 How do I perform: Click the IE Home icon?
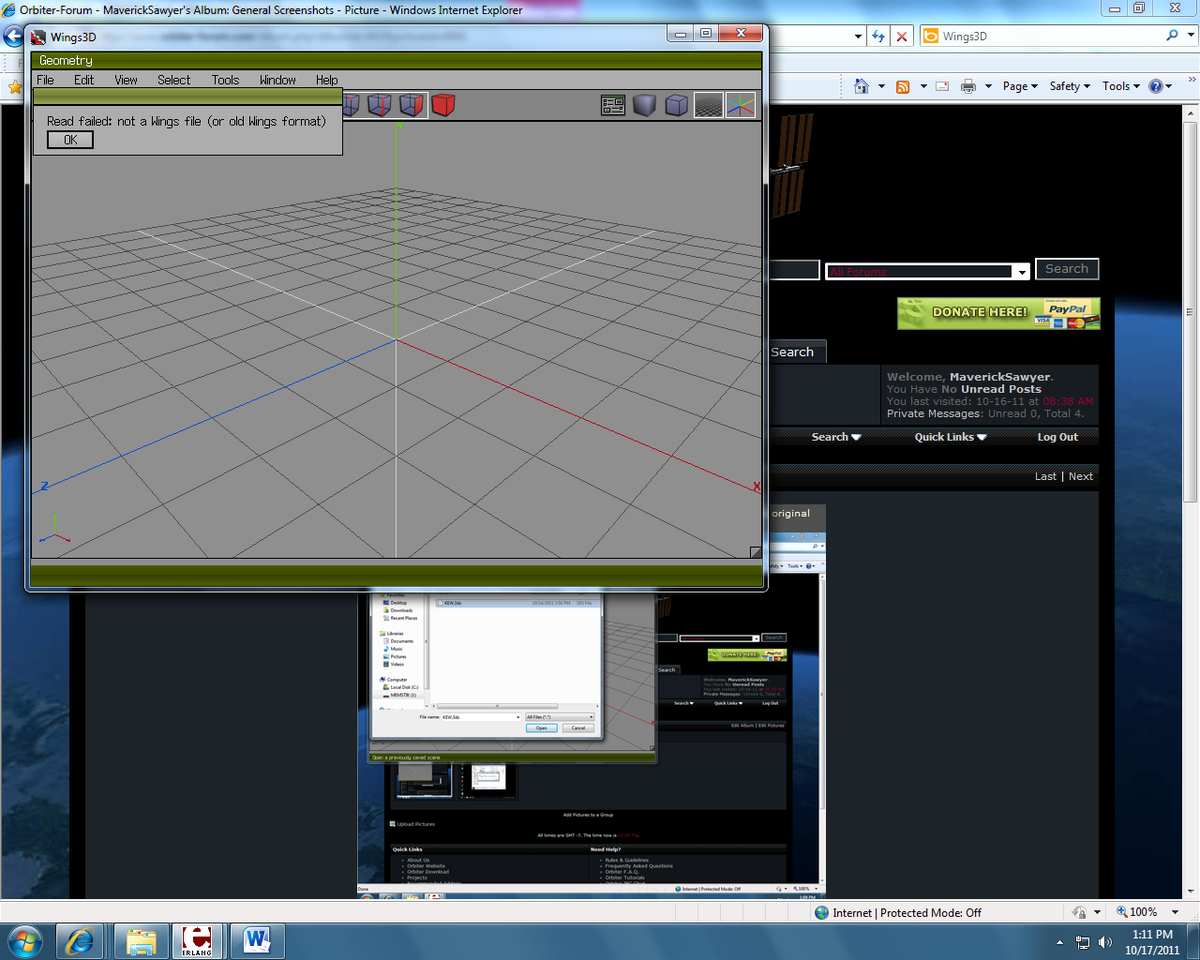(x=862, y=86)
